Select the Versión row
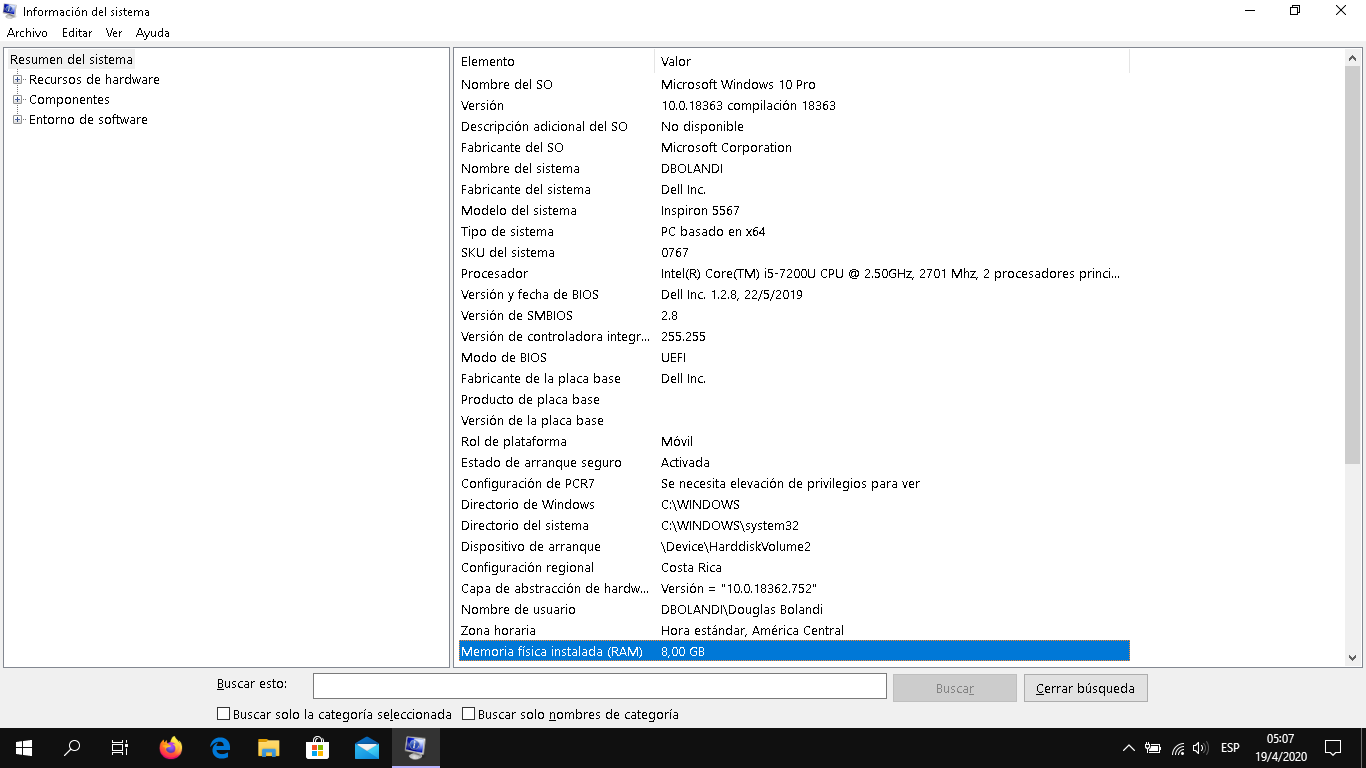This screenshot has width=1366, height=768. pyautogui.click(x=794, y=106)
